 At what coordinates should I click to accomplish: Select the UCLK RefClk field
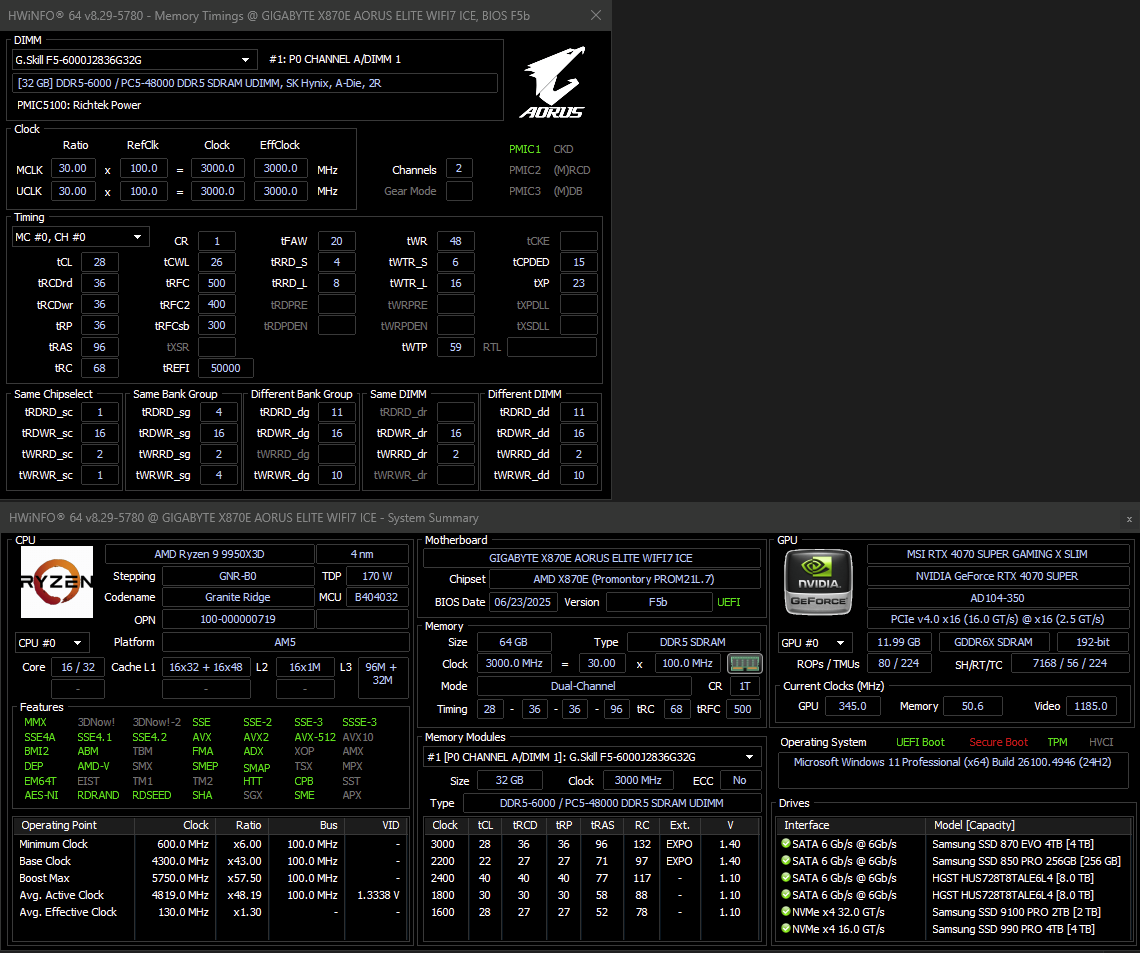click(x=144, y=190)
